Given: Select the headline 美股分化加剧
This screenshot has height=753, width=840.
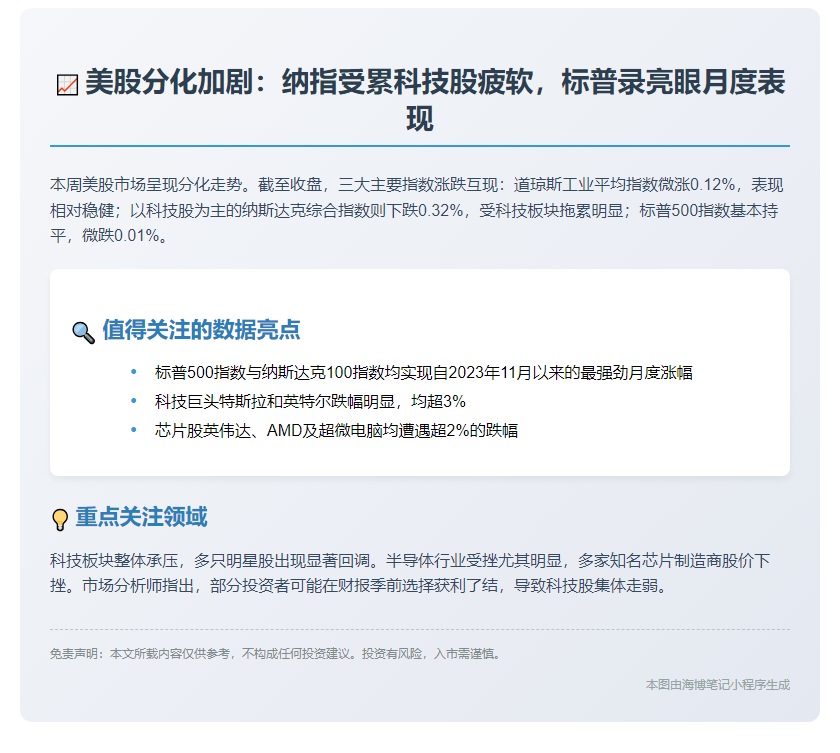Looking at the screenshot, I should [x=168, y=82].
